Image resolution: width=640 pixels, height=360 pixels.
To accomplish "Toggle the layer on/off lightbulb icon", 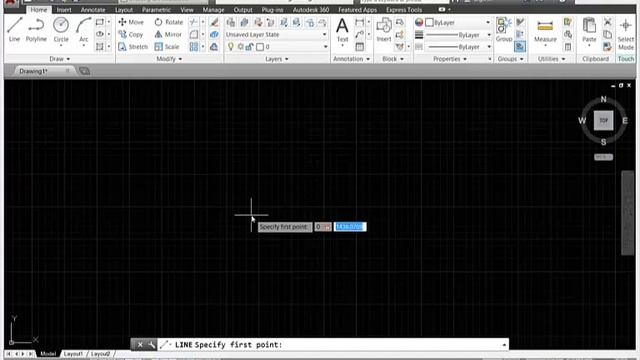I will (231, 47).
